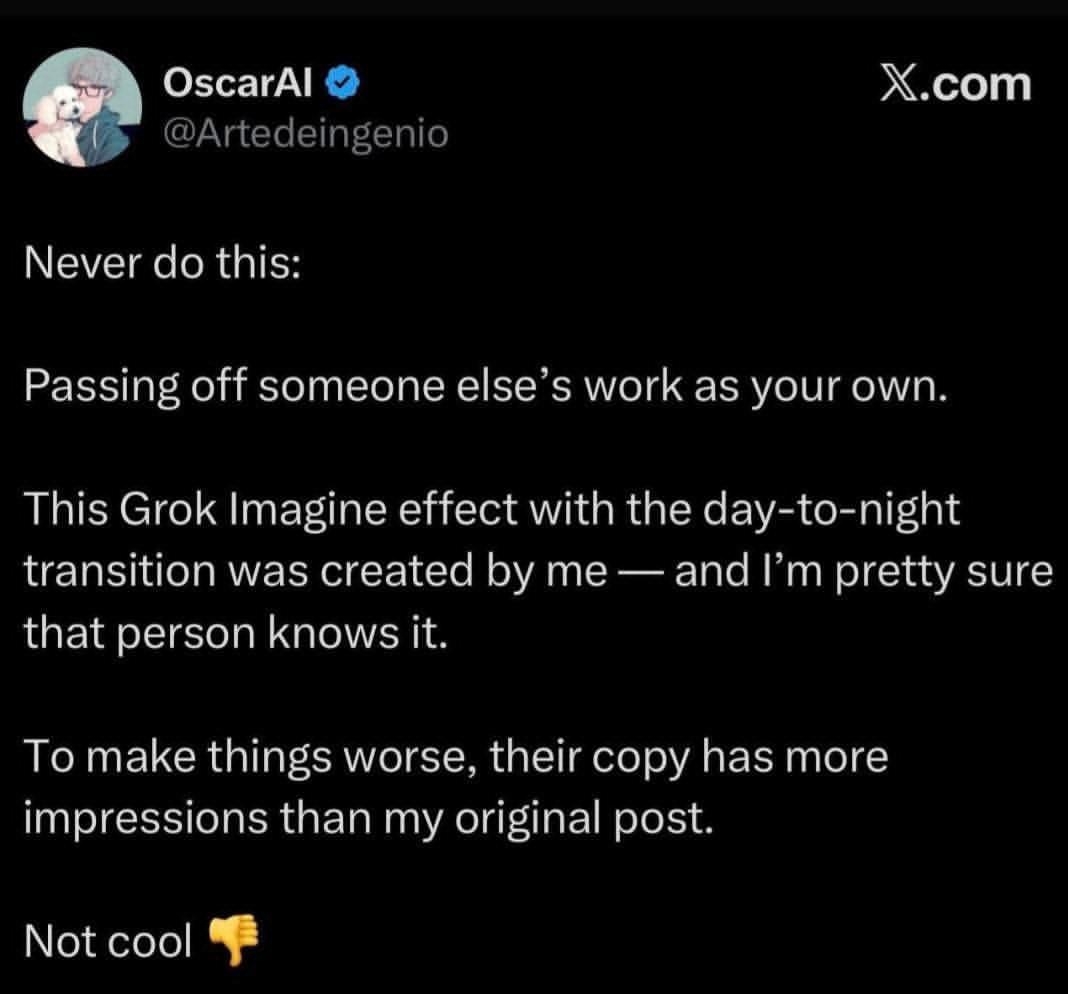The image size is (1068, 994).
Task: Click the "Never do this:" line
Action: pyautogui.click(x=159, y=264)
